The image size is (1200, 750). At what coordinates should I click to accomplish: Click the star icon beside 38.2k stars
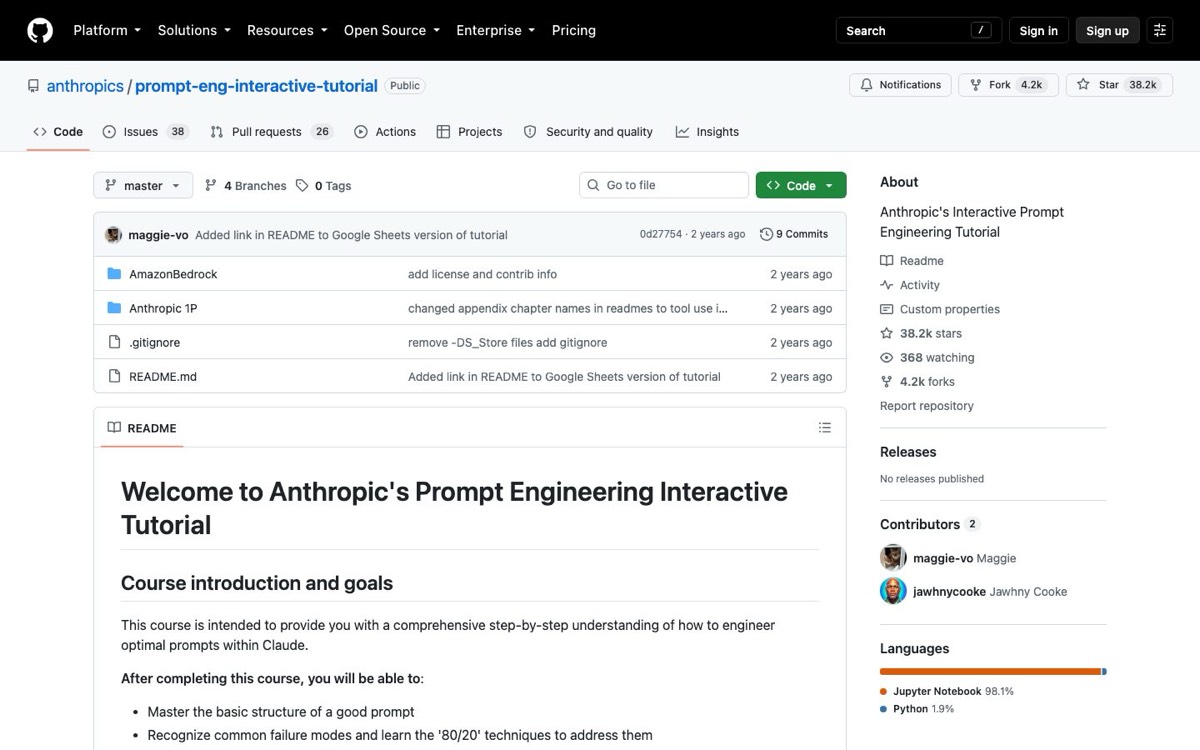[886, 333]
